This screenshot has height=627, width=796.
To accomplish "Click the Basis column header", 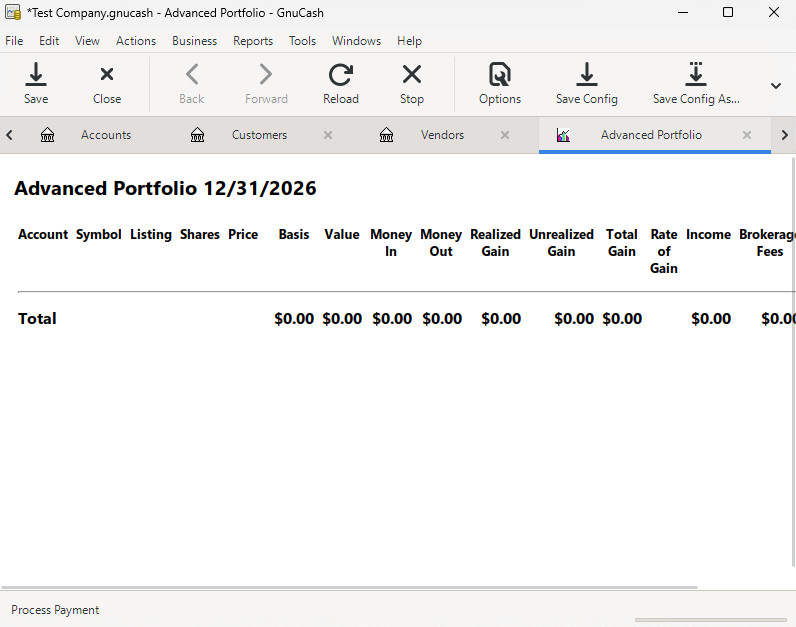I will pos(293,235).
